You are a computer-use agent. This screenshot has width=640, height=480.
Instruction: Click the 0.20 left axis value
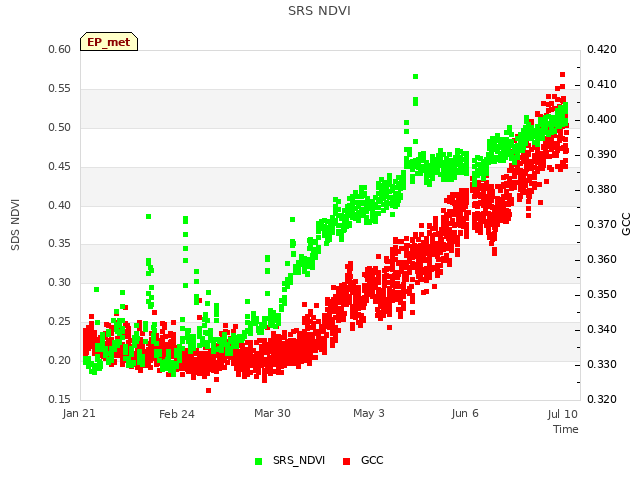(60, 360)
